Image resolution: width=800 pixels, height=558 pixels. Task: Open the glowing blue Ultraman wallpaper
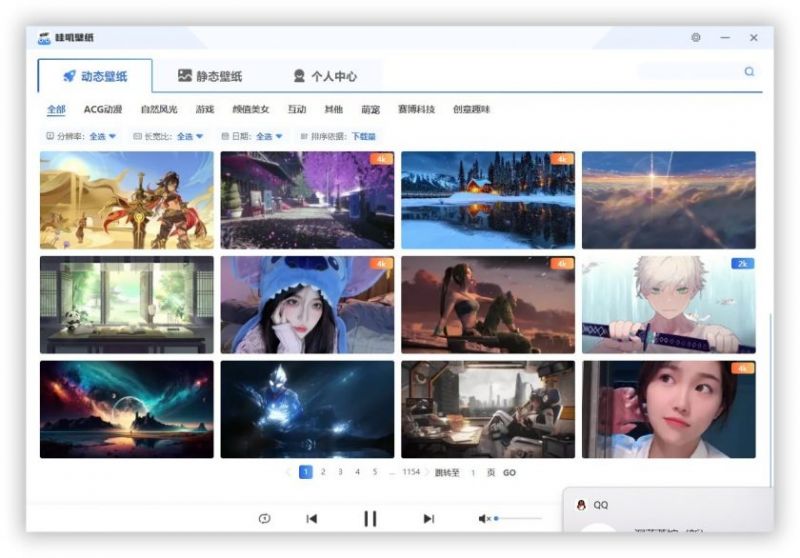pos(307,409)
